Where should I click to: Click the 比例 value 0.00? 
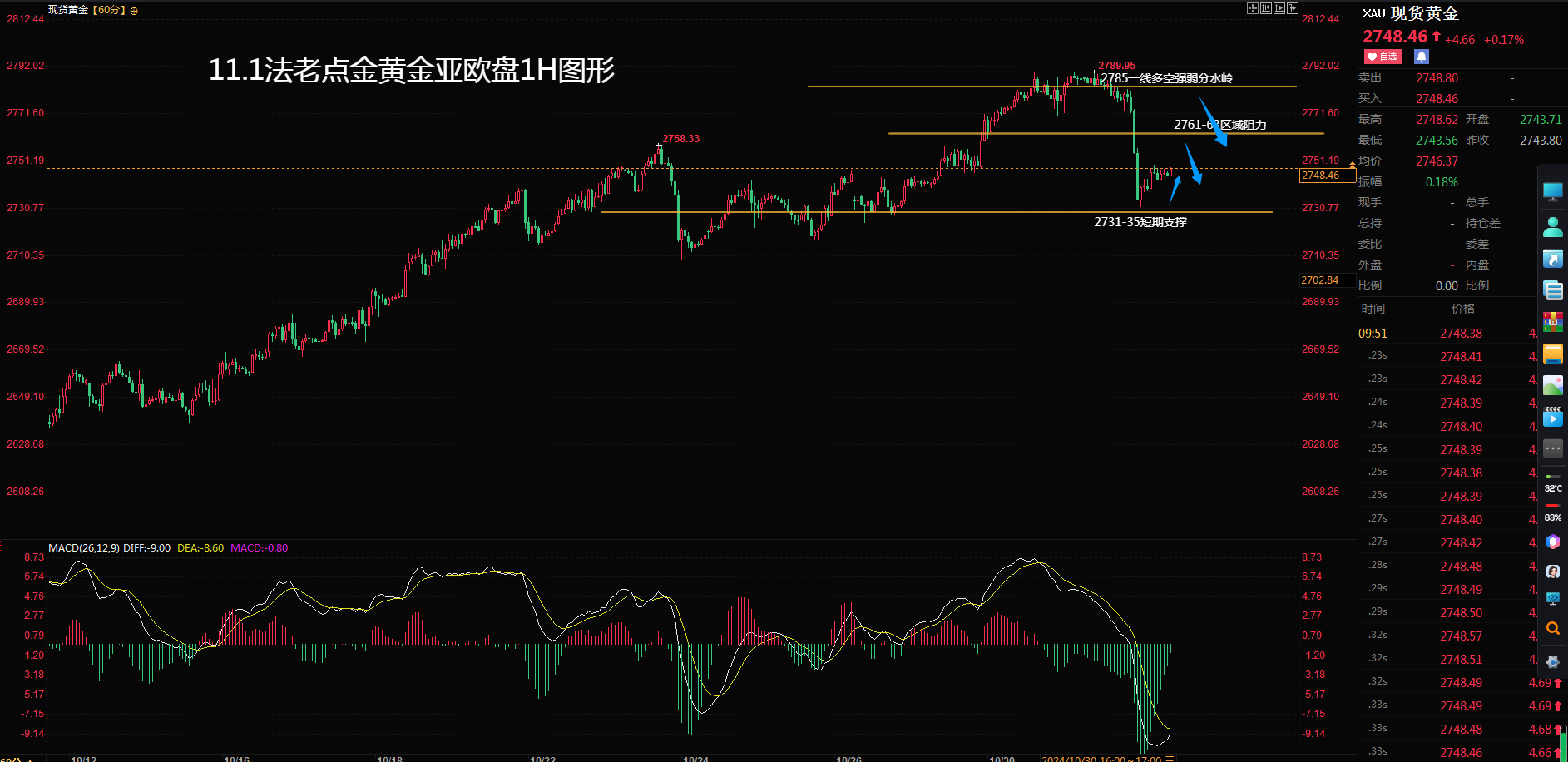pos(1447,286)
